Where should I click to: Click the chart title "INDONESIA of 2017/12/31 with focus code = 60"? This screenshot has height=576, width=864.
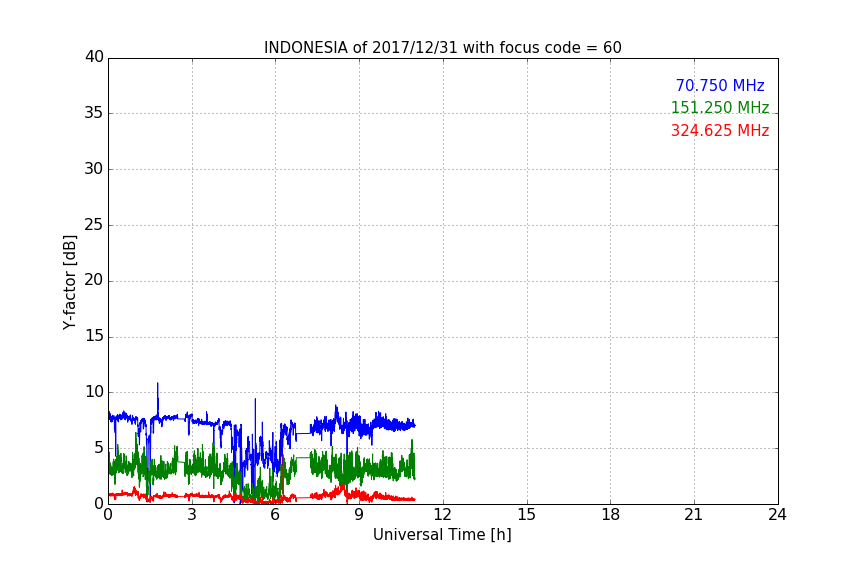(x=442, y=48)
